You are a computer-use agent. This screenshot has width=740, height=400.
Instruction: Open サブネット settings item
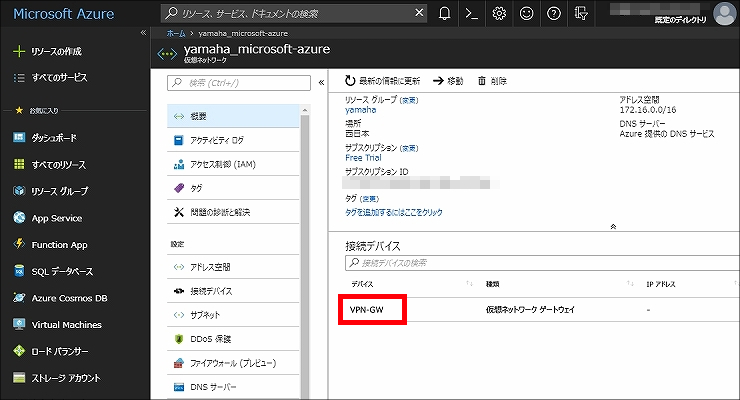coord(233,315)
